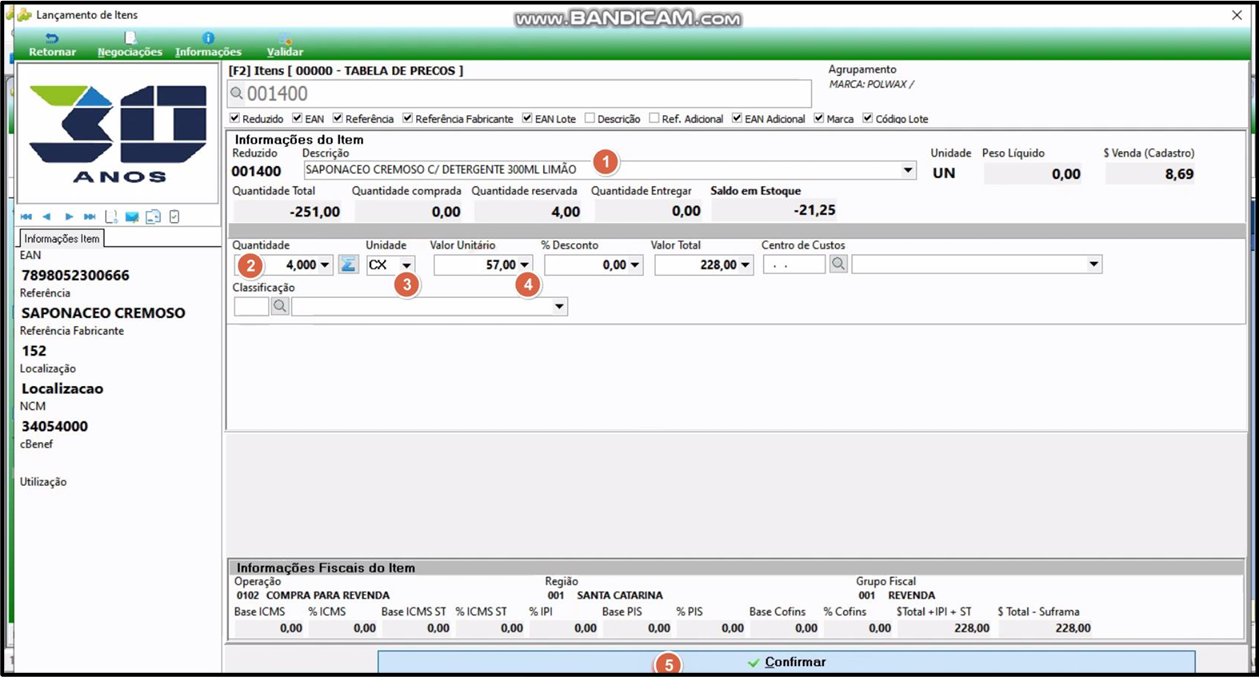Expand the Descrição dropdown arrow
1259x677 pixels.
(908, 171)
